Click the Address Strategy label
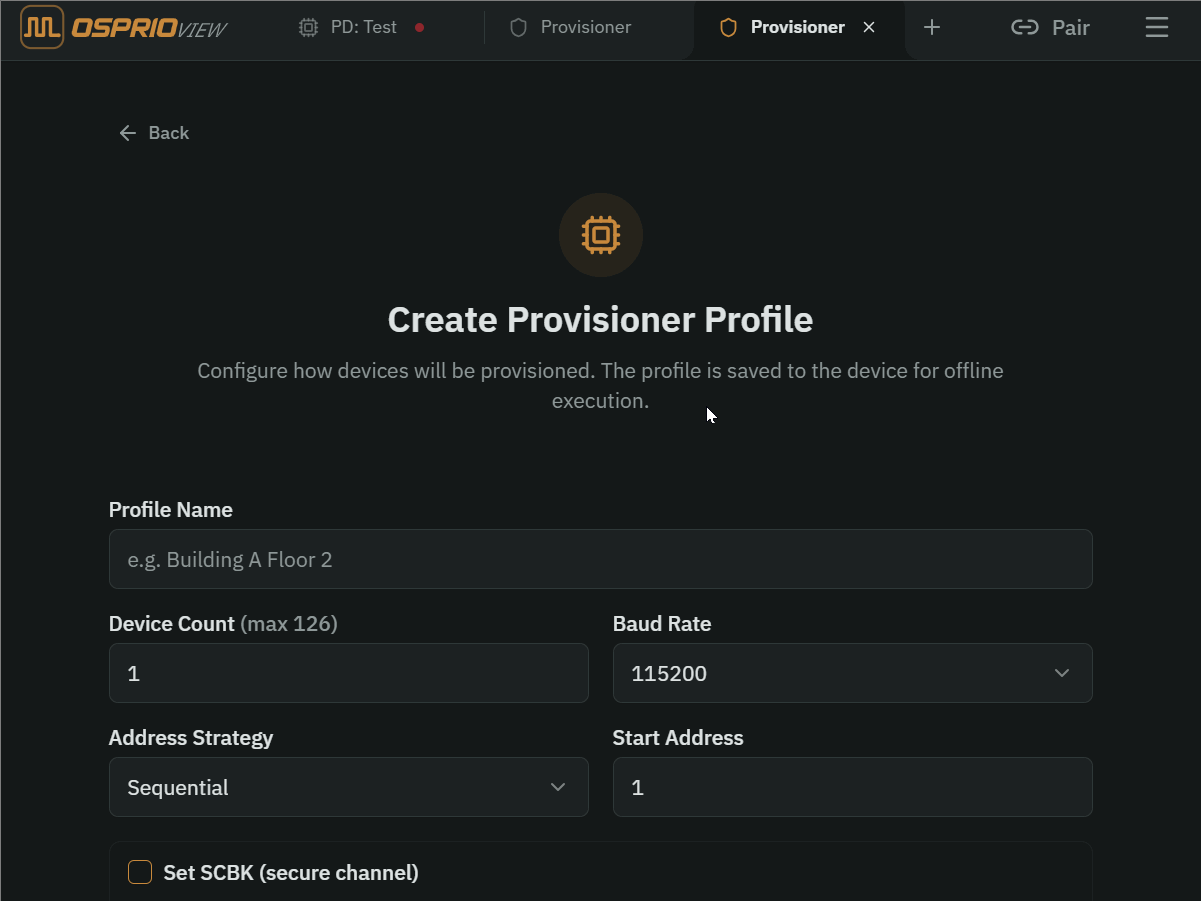This screenshot has width=1201, height=901. (191, 738)
